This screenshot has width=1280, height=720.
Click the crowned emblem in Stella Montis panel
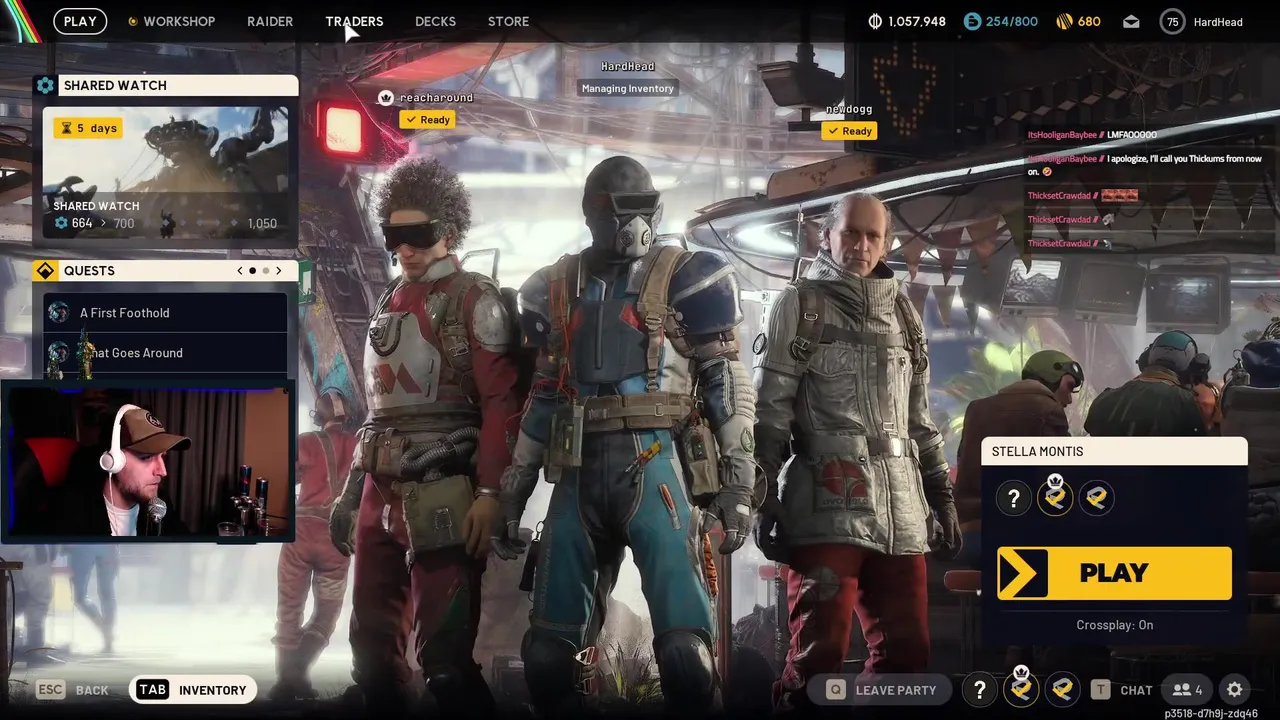pyautogui.click(x=1055, y=496)
